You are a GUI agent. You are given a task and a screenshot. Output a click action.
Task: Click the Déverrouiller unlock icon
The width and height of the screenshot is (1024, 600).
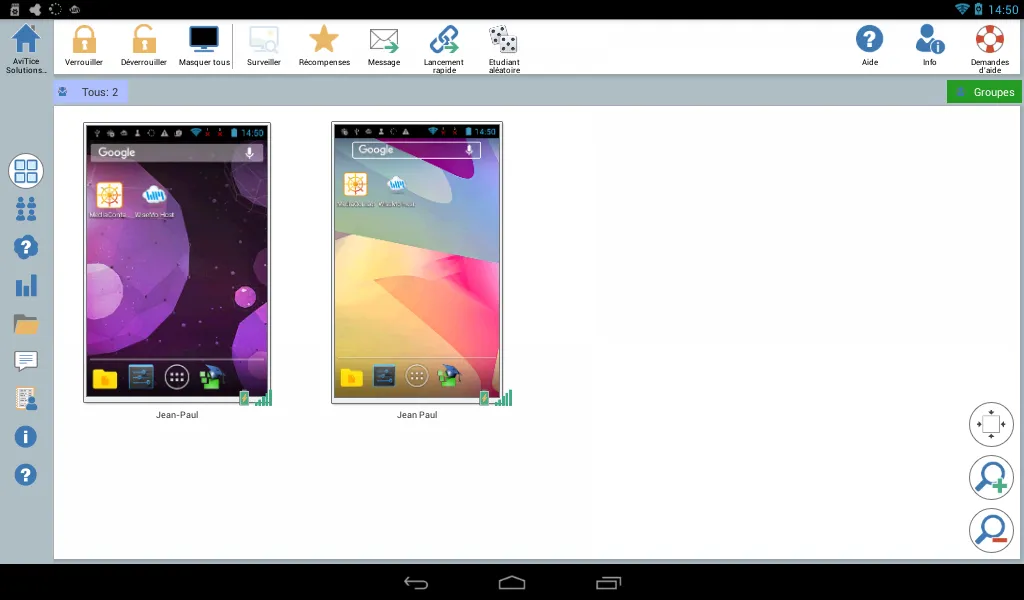coord(144,40)
